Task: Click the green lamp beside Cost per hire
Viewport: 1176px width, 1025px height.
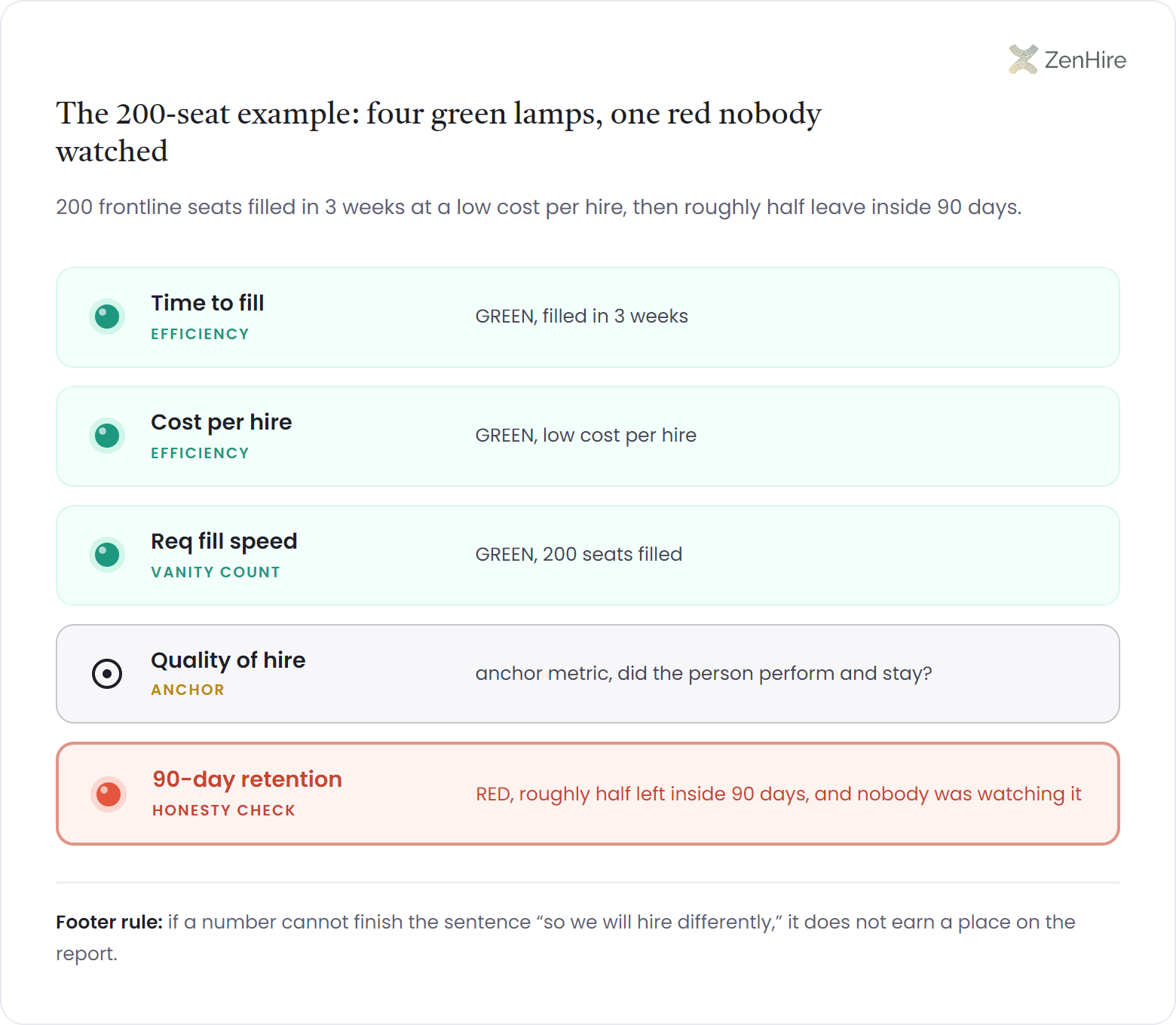Action: tap(107, 436)
